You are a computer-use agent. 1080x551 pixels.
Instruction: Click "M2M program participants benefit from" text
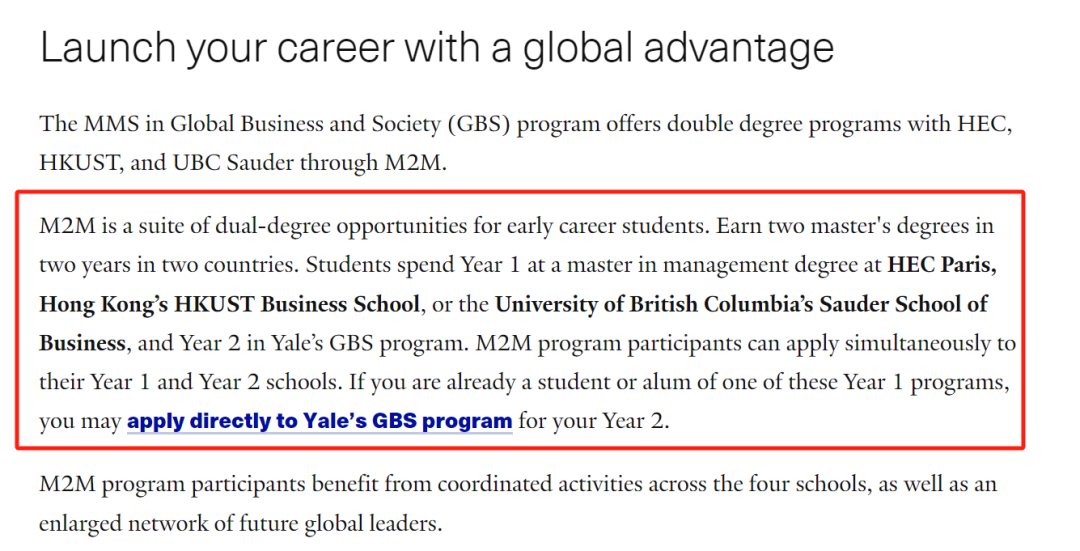[x=209, y=485]
